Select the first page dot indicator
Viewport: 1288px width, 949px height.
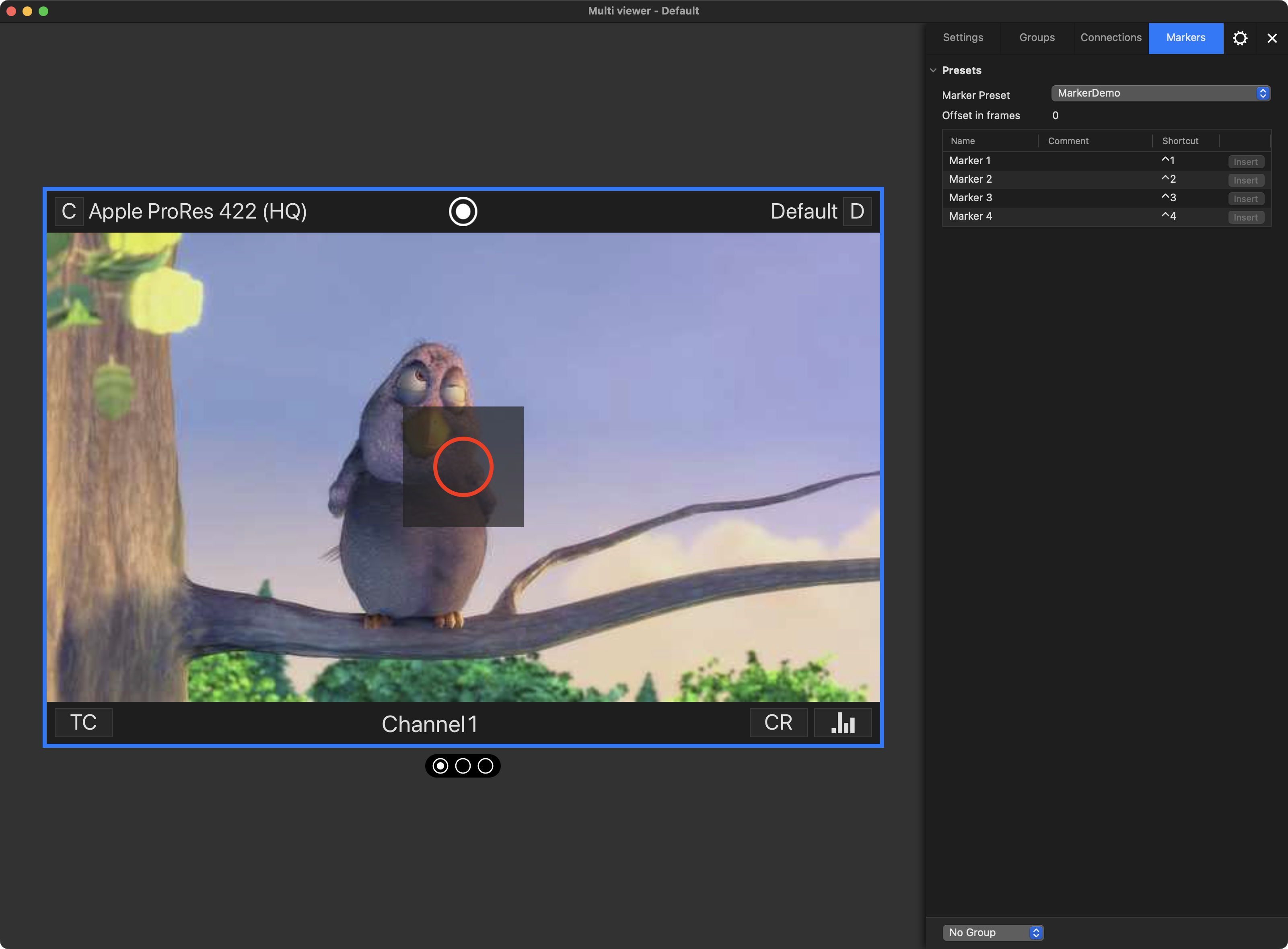point(440,766)
